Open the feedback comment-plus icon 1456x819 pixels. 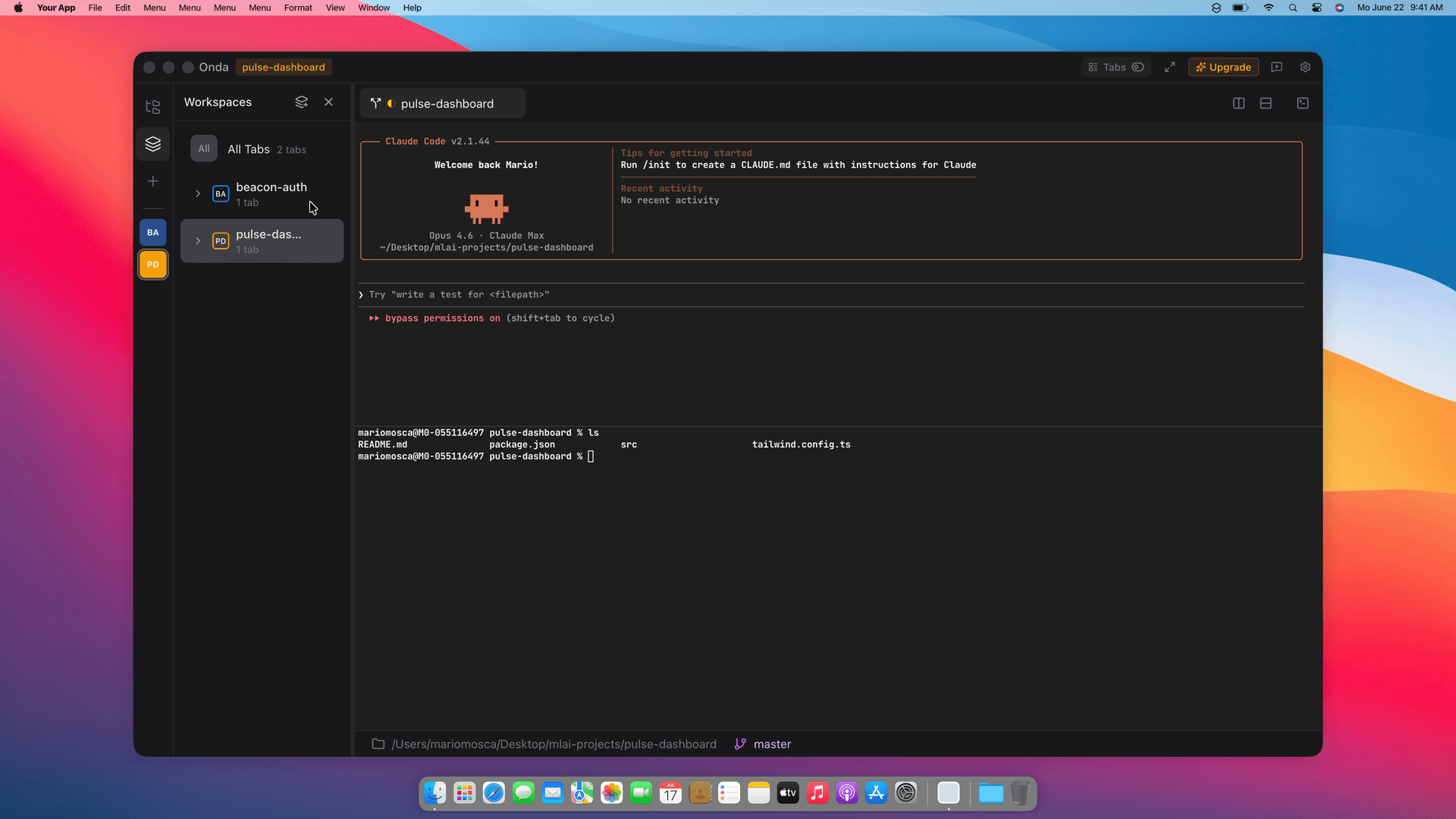1277,67
